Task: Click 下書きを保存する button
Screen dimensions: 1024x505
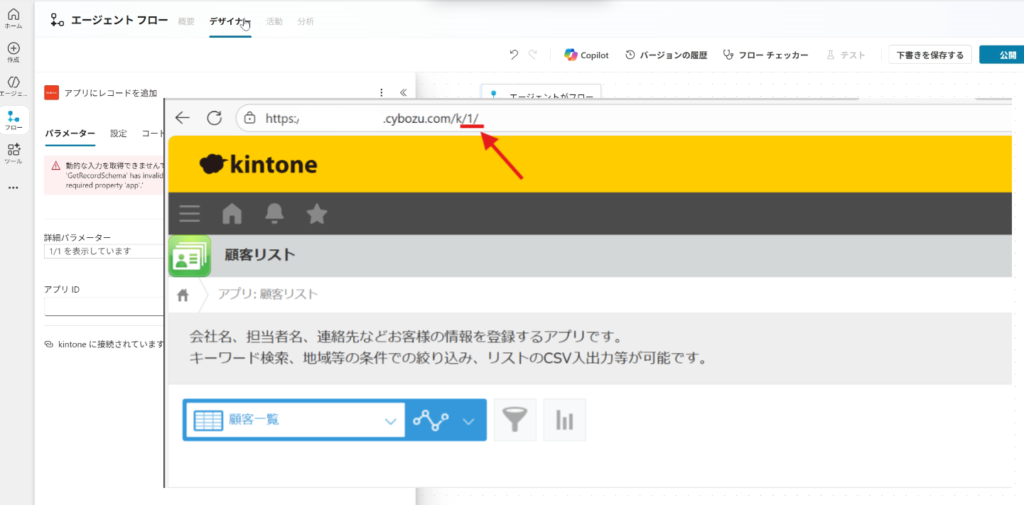Action: [929, 55]
